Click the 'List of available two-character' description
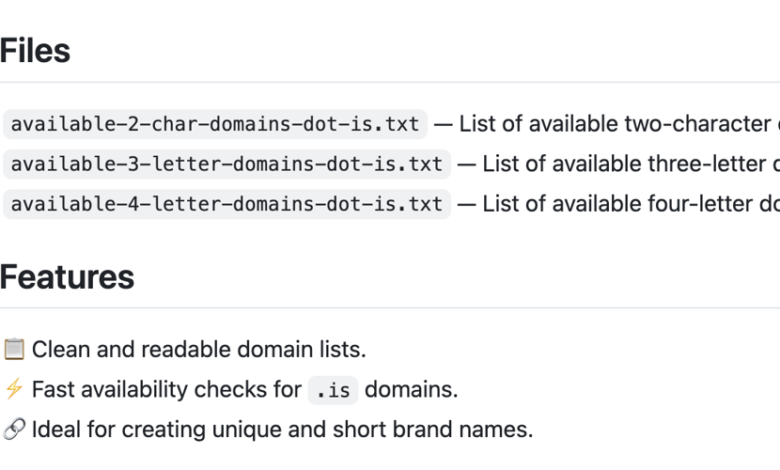This screenshot has width=780, height=470. tap(619, 124)
